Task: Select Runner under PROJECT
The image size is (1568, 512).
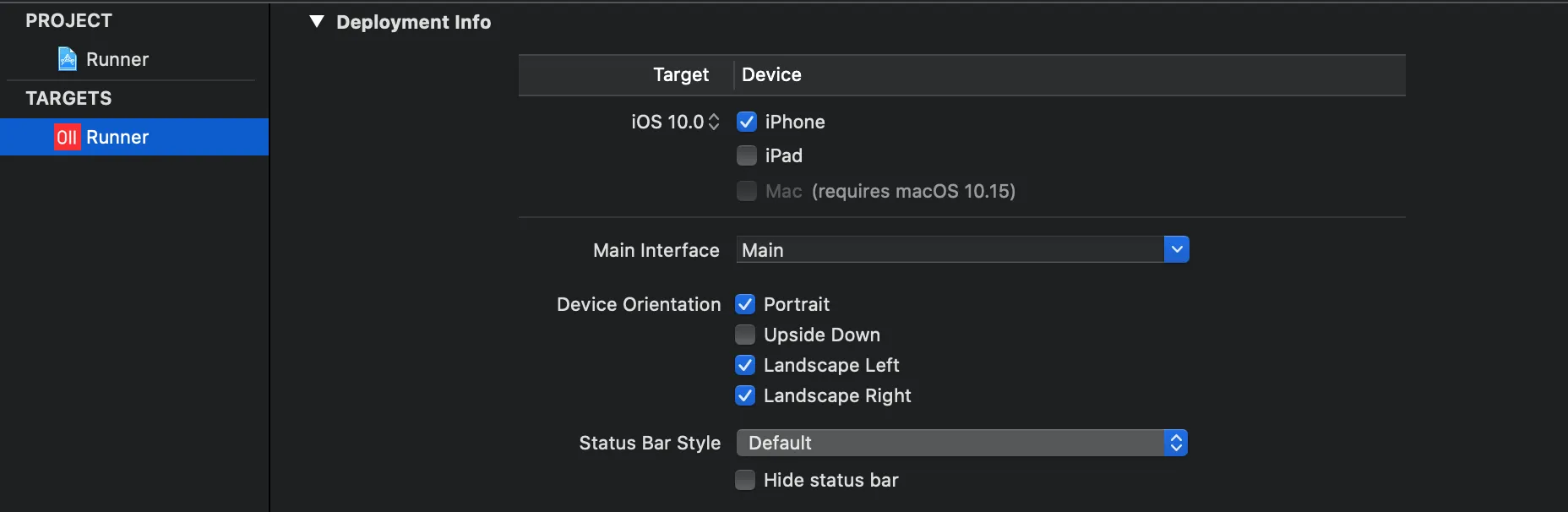Action: (117, 59)
